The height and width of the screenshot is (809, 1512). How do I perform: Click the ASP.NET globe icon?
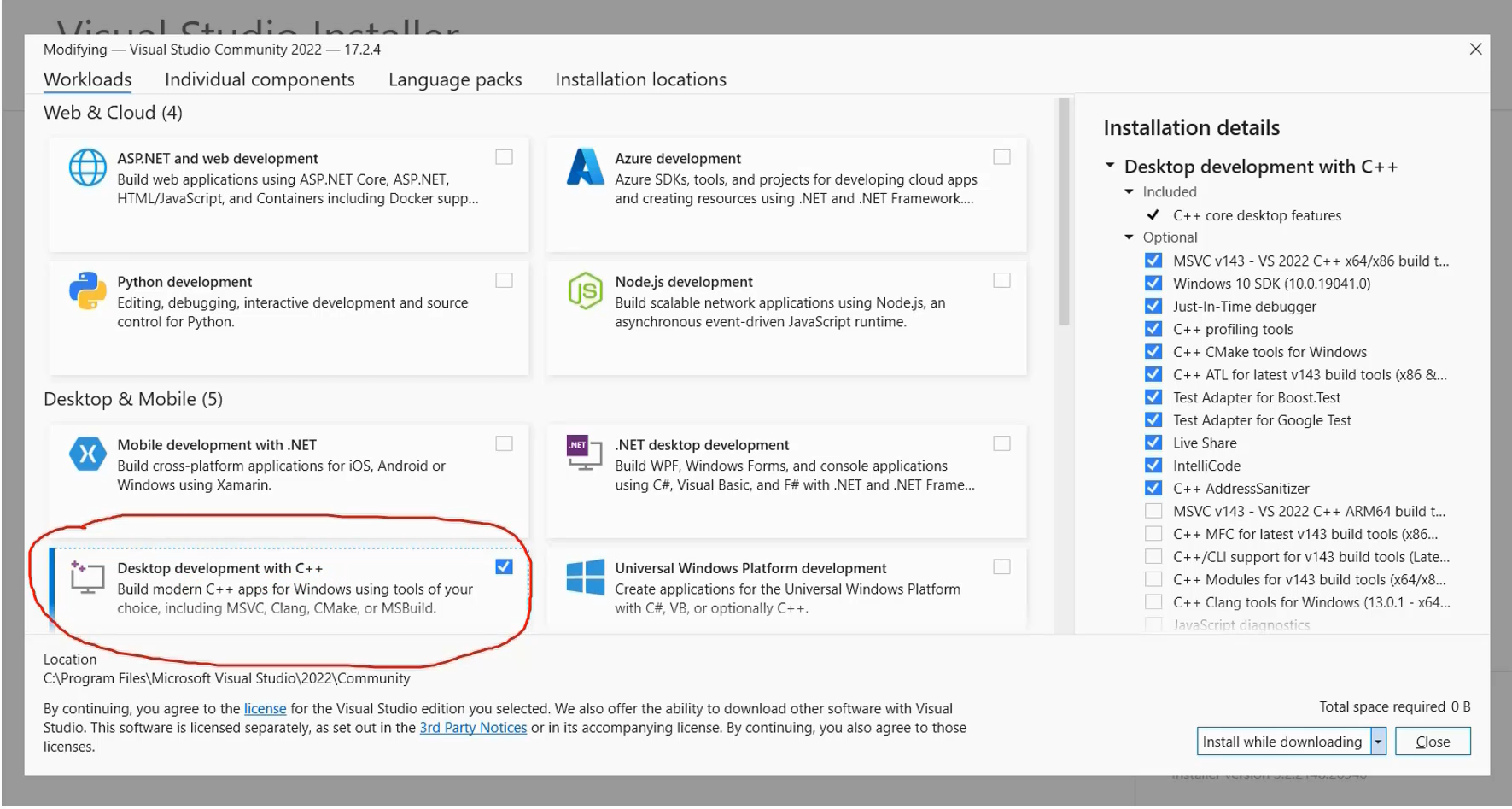tap(88, 167)
